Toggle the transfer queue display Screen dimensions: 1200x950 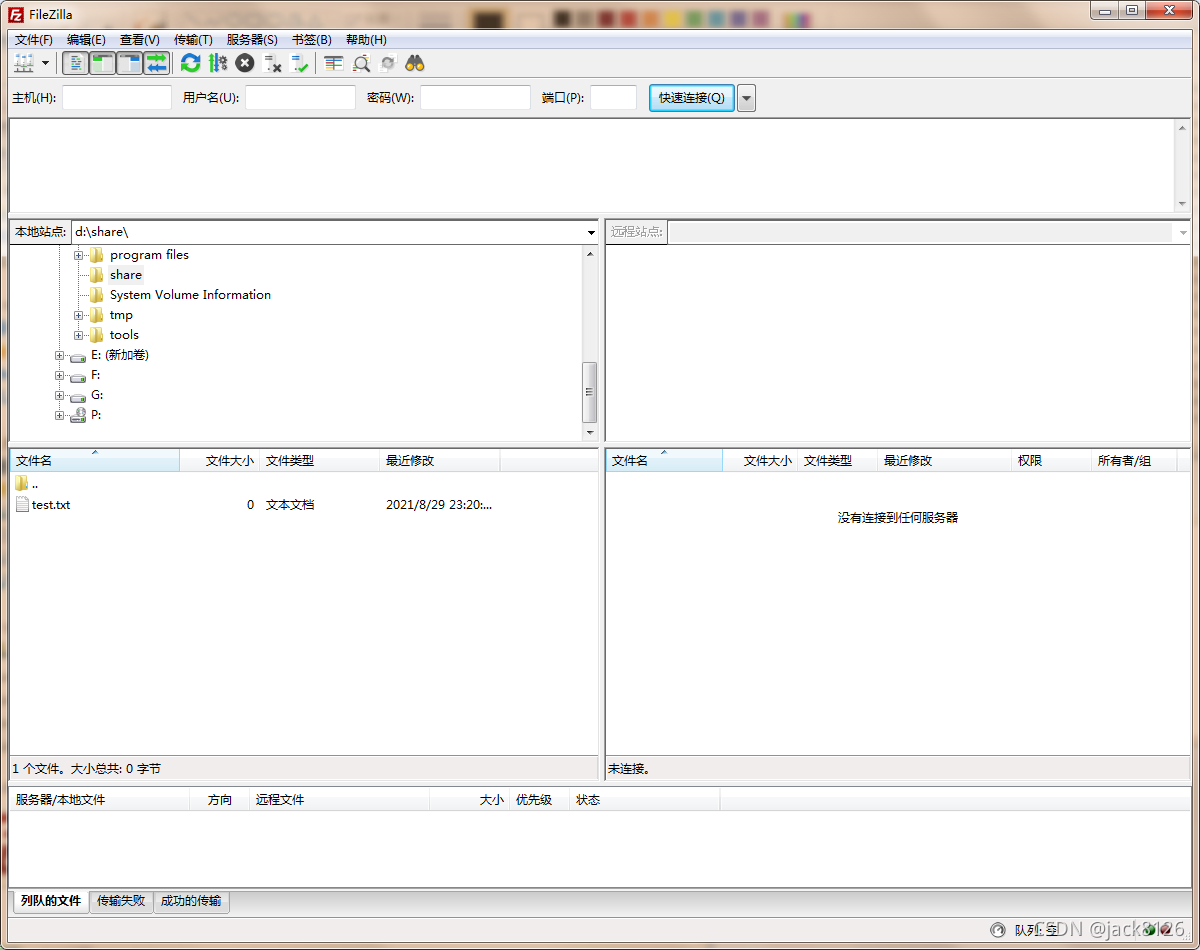[156, 63]
